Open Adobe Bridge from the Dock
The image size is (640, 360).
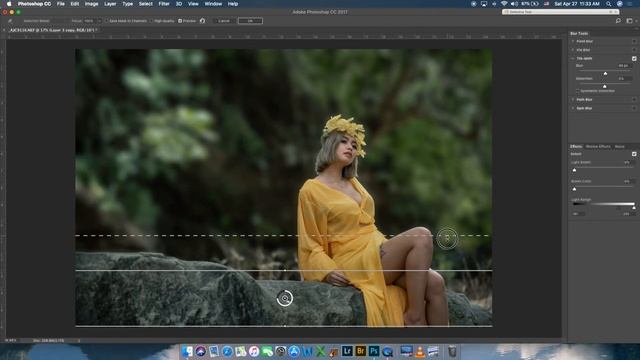[x=360, y=351]
